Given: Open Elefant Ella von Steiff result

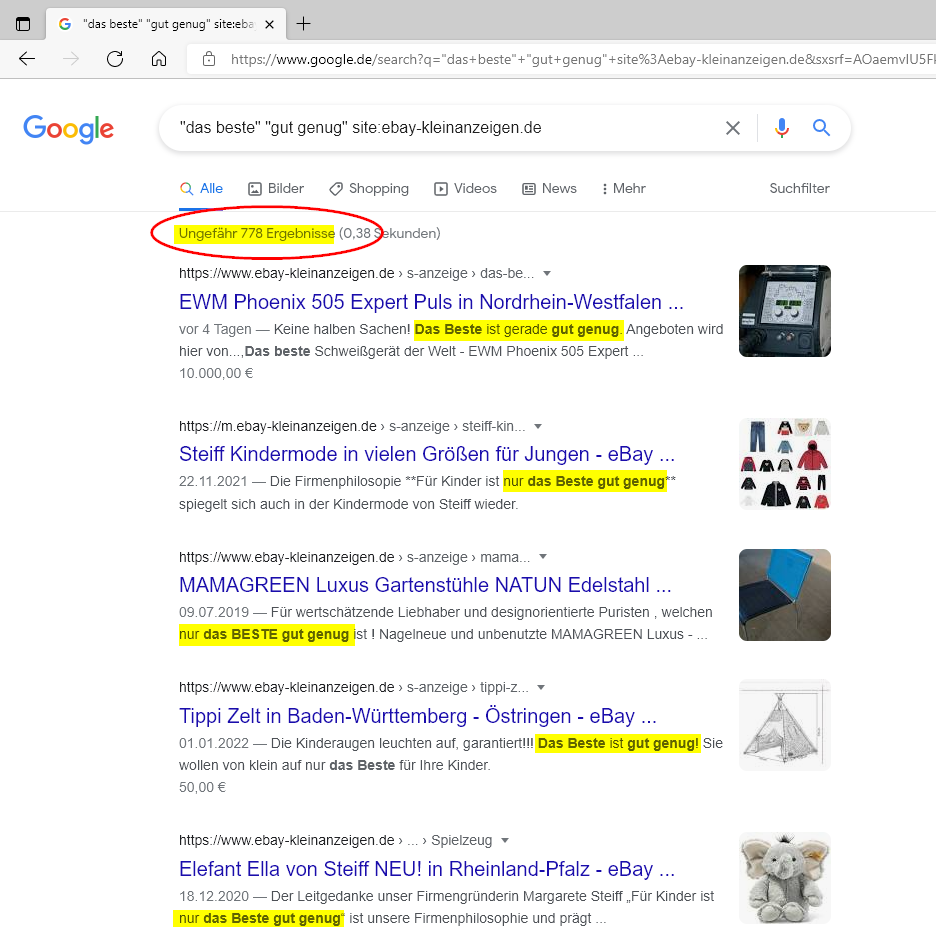Looking at the screenshot, I should (427, 869).
